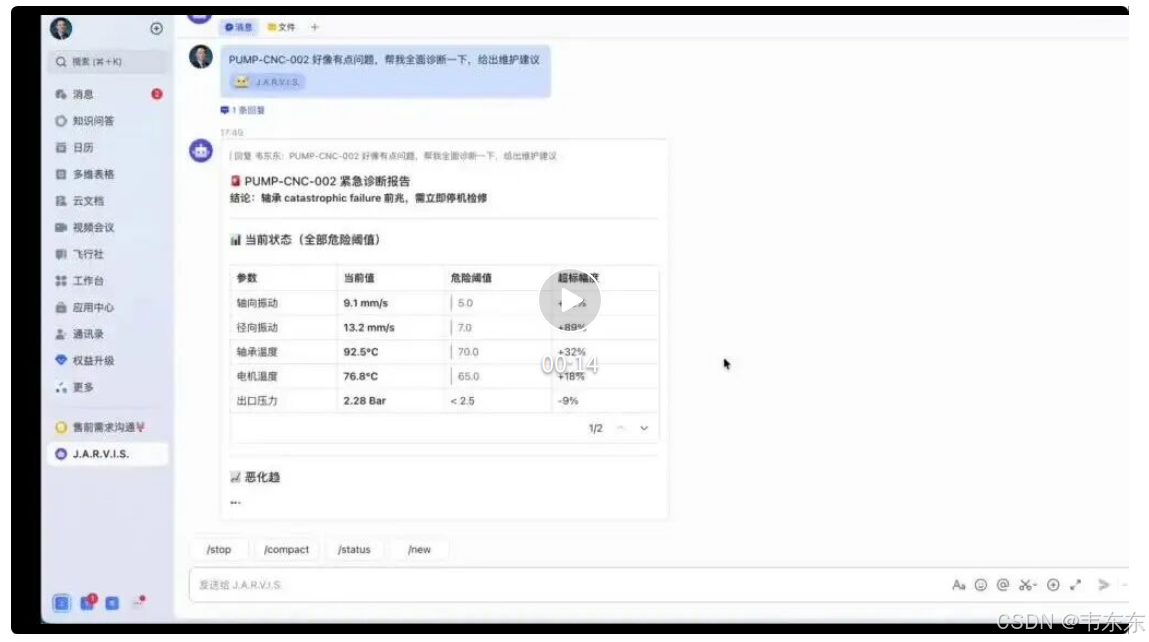Click bottom sidebar icon with red badge
The image size is (1149, 642).
click(x=87, y=602)
